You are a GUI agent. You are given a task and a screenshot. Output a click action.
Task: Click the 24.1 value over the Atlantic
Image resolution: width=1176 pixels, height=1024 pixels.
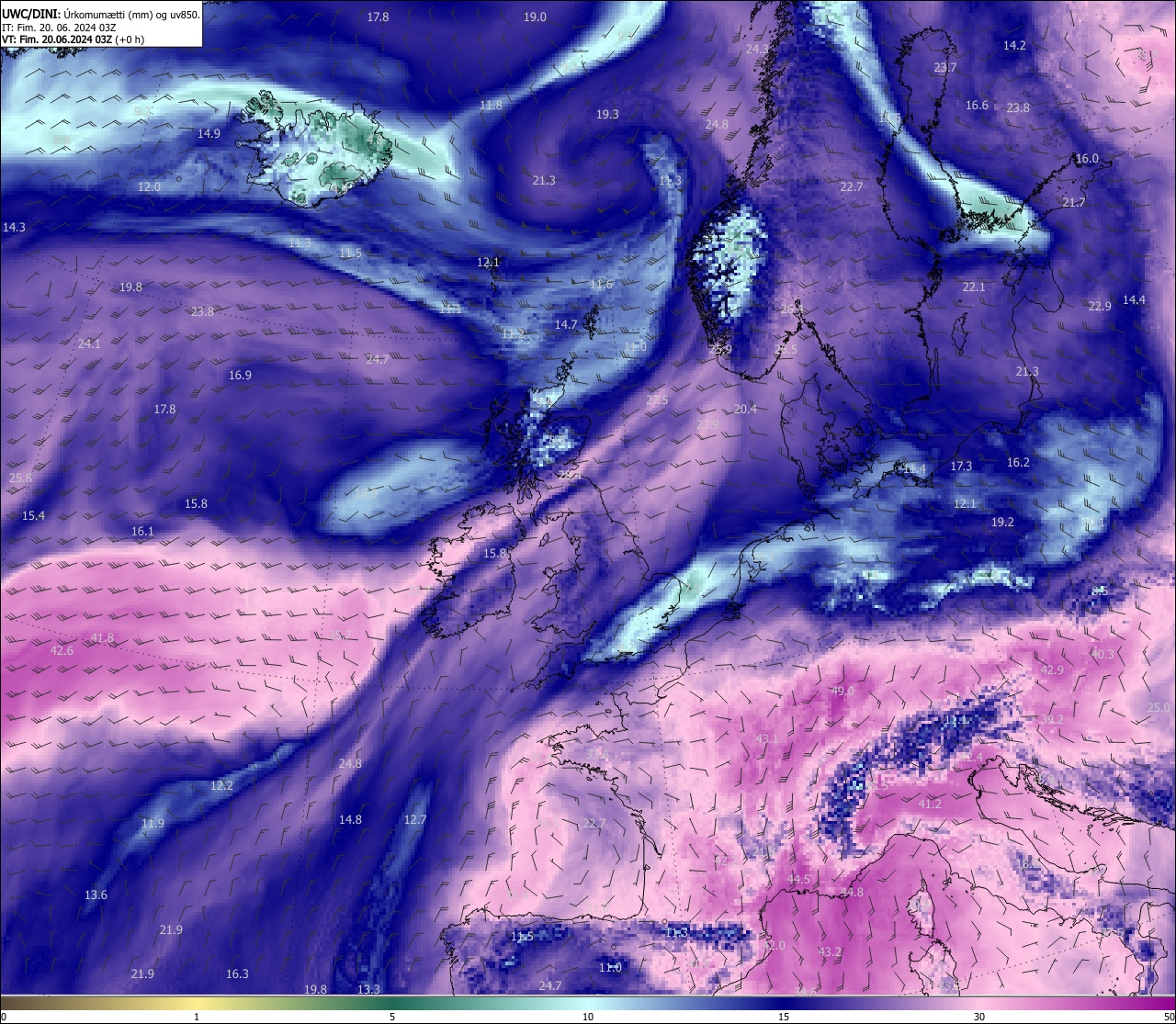89,343
